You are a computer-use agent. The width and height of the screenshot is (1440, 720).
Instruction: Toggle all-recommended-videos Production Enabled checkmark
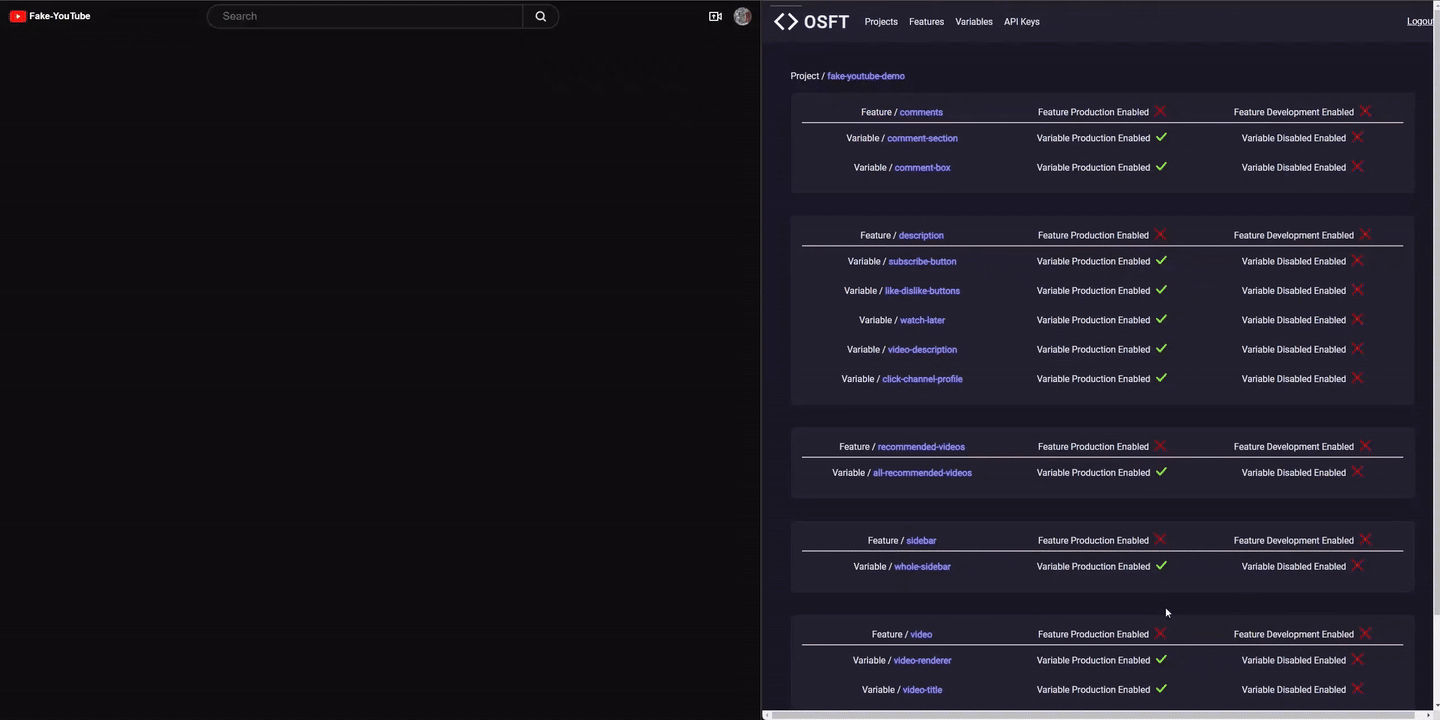point(1161,472)
